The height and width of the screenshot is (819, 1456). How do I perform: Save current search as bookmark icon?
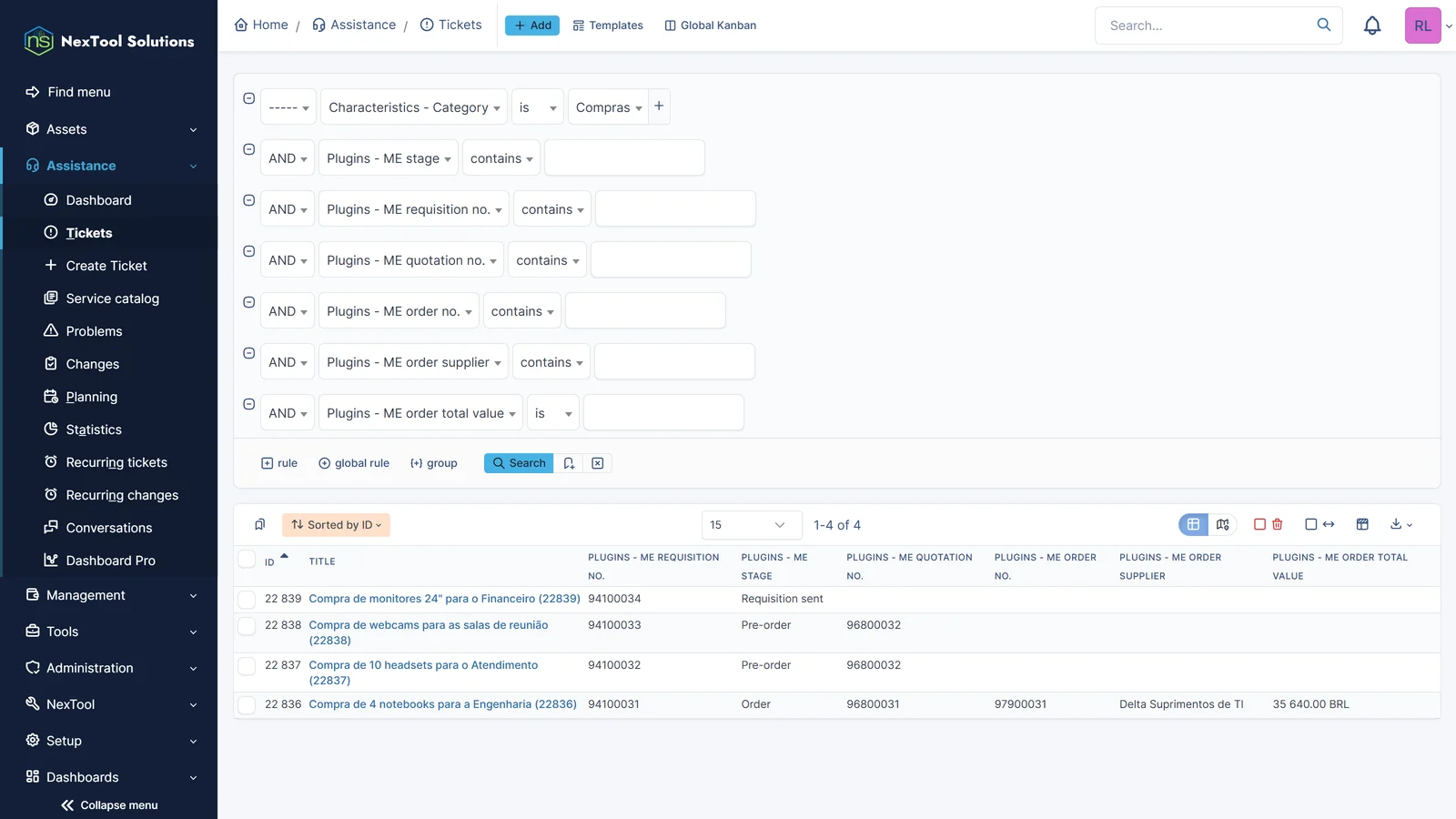(x=569, y=463)
